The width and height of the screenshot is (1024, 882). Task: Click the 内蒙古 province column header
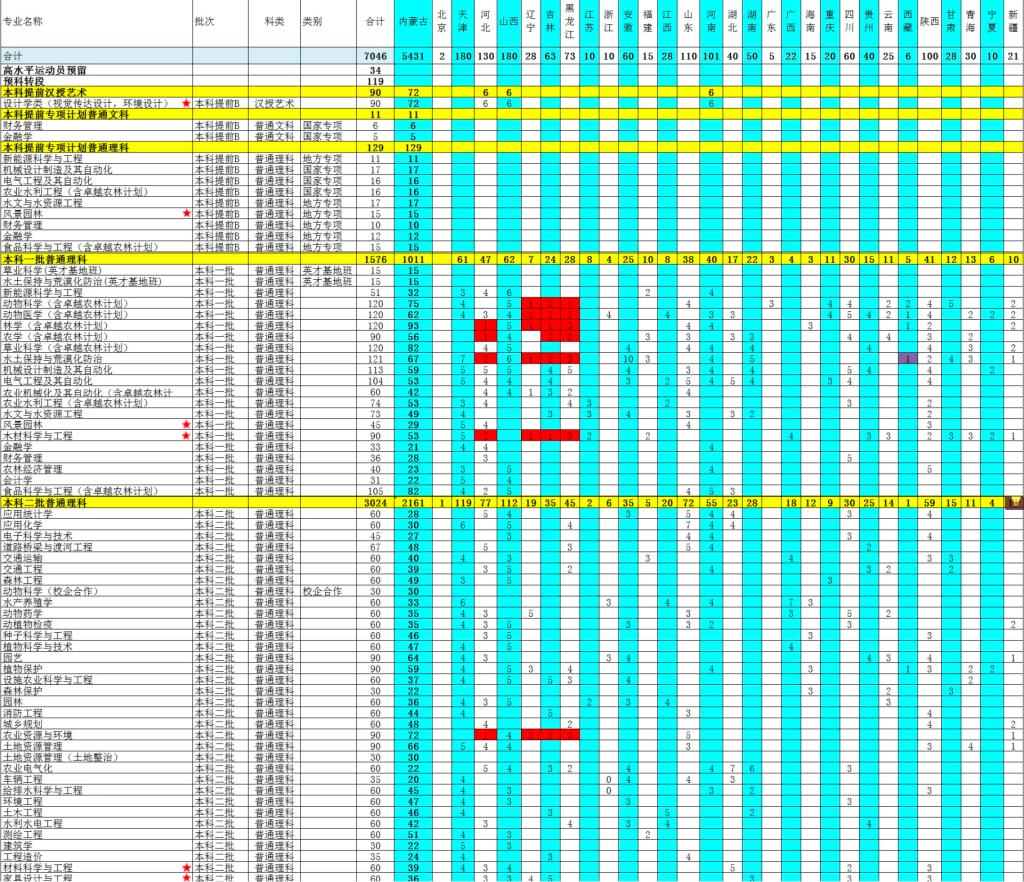pyautogui.click(x=413, y=21)
